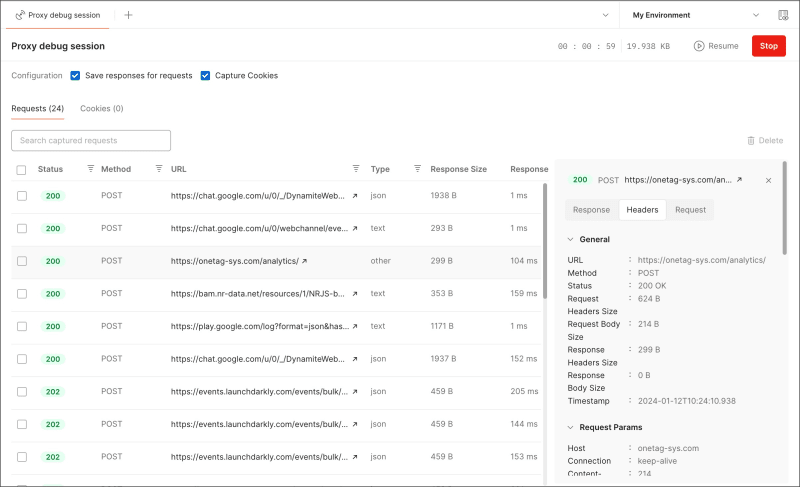Click the keep-alive Connection value
Screen dimensions: 800x487
[657, 461]
